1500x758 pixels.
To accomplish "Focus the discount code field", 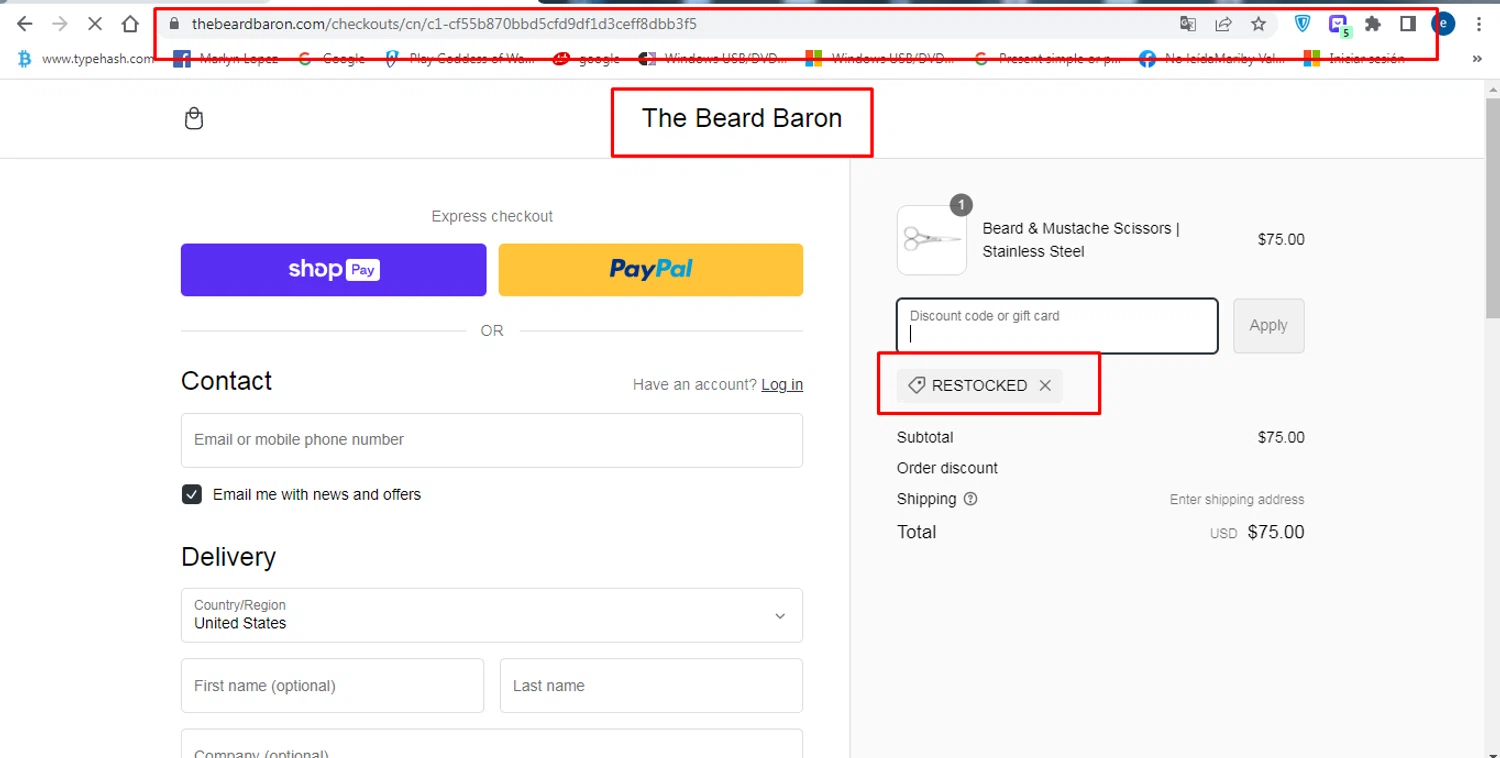I will point(1057,326).
